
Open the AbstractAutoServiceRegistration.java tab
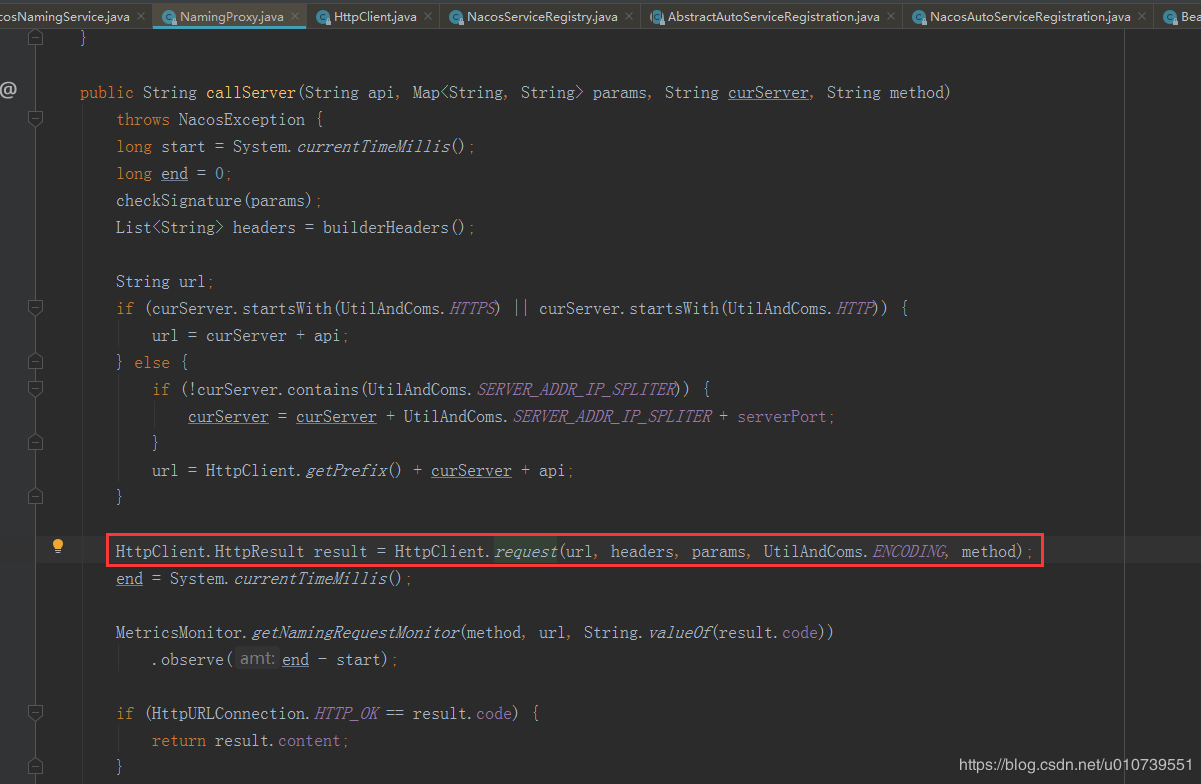[x=773, y=17]
